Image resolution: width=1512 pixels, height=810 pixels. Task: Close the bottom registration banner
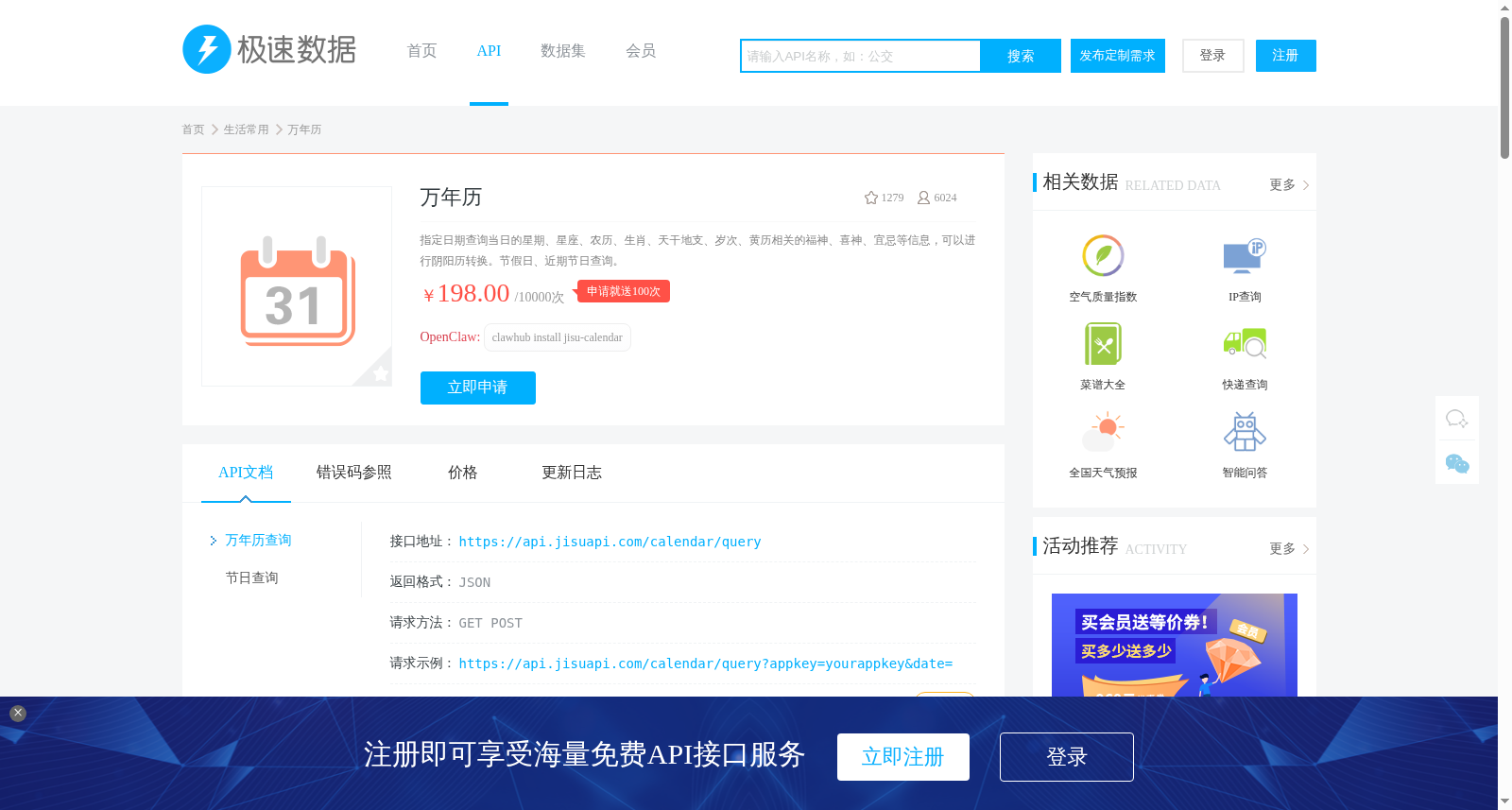(18, 714)
